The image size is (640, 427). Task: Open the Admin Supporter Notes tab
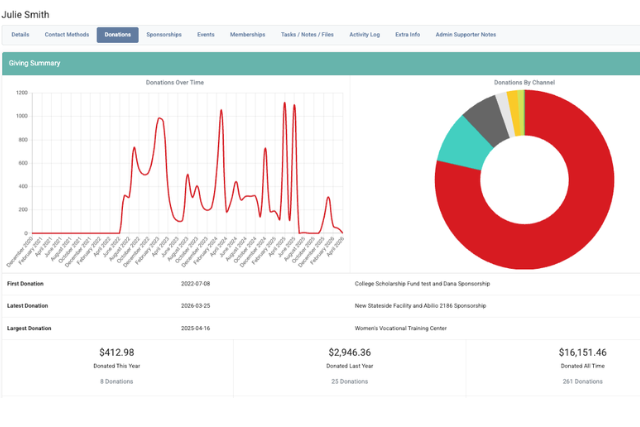(x=465, y=35)
